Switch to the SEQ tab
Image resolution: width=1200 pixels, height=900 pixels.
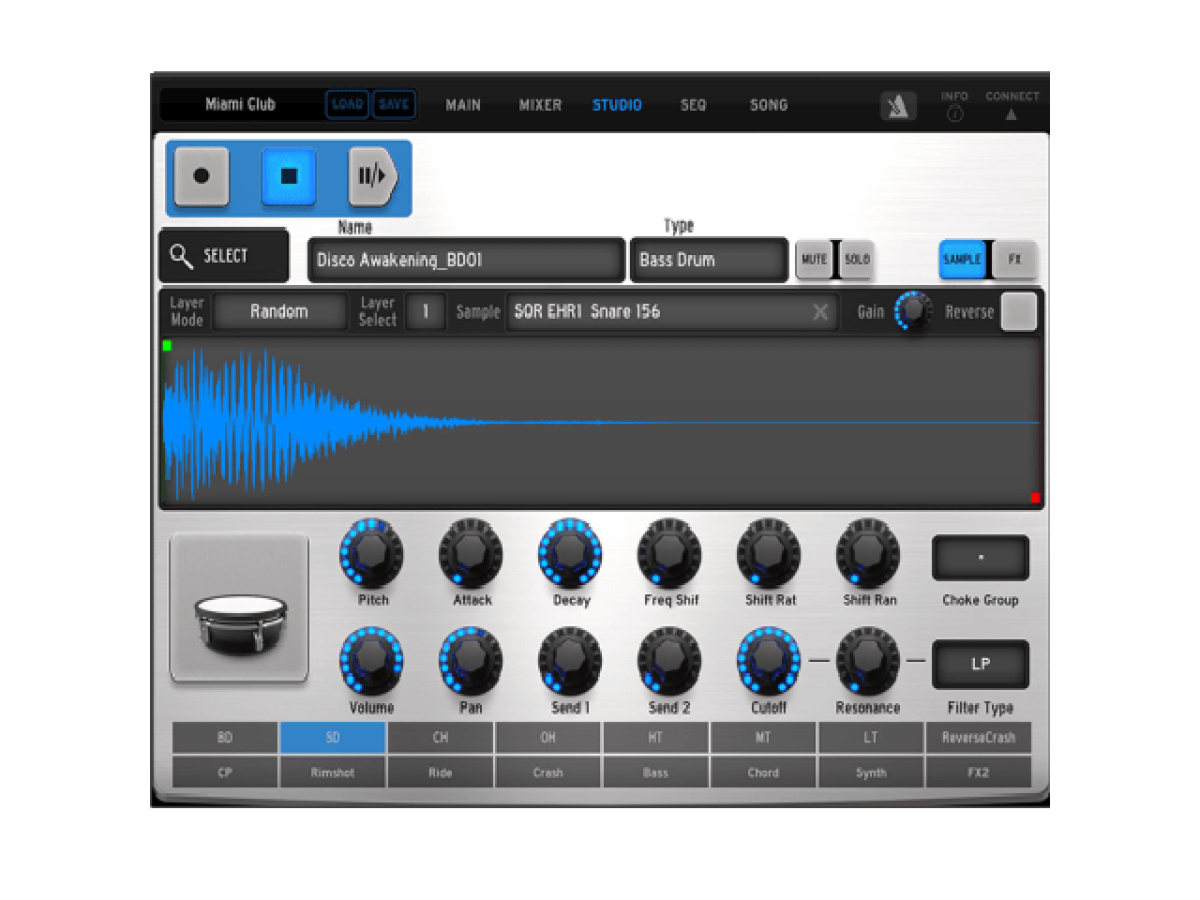pos(693,105)
